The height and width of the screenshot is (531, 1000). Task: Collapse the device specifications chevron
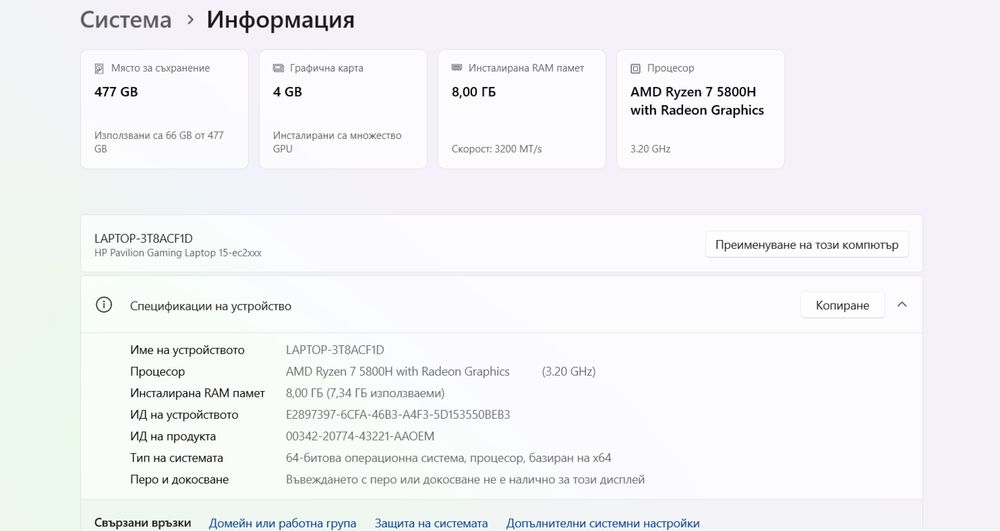902,305
